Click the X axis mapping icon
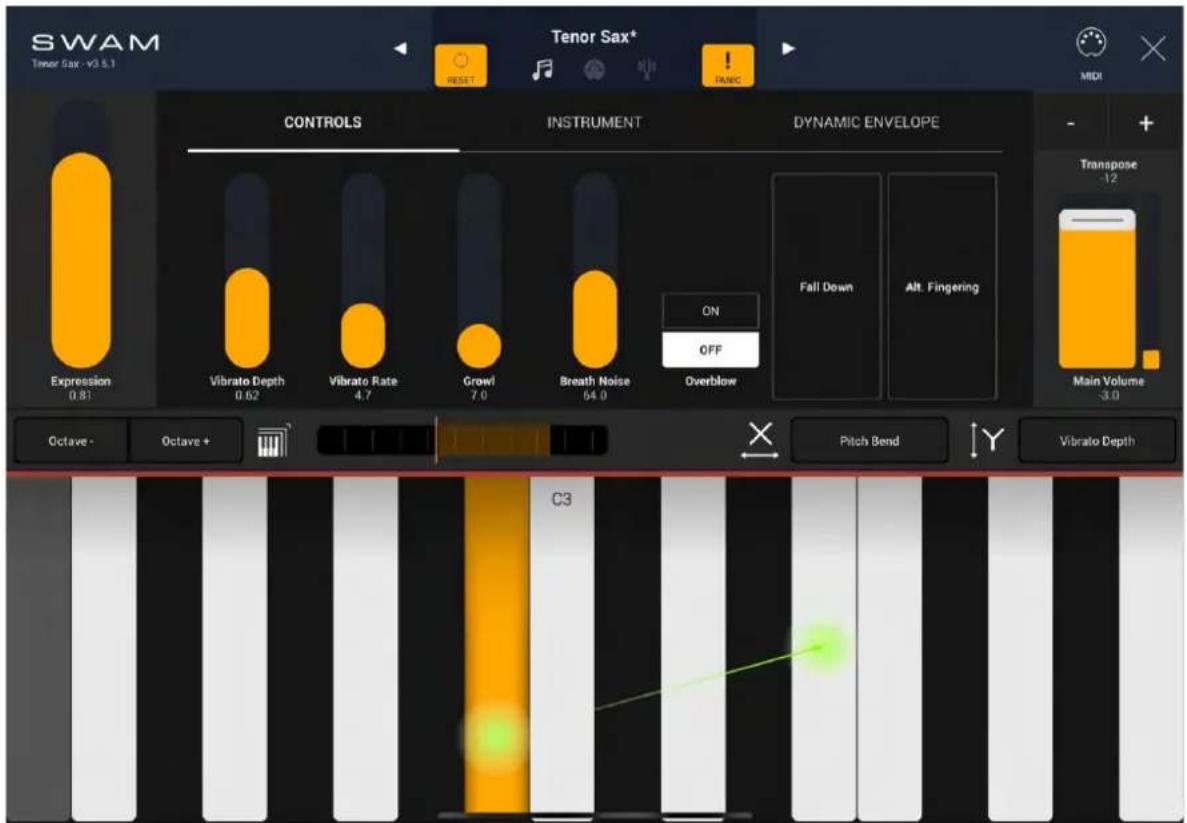This screenshot has height=823, width=1187. point(759,441)
